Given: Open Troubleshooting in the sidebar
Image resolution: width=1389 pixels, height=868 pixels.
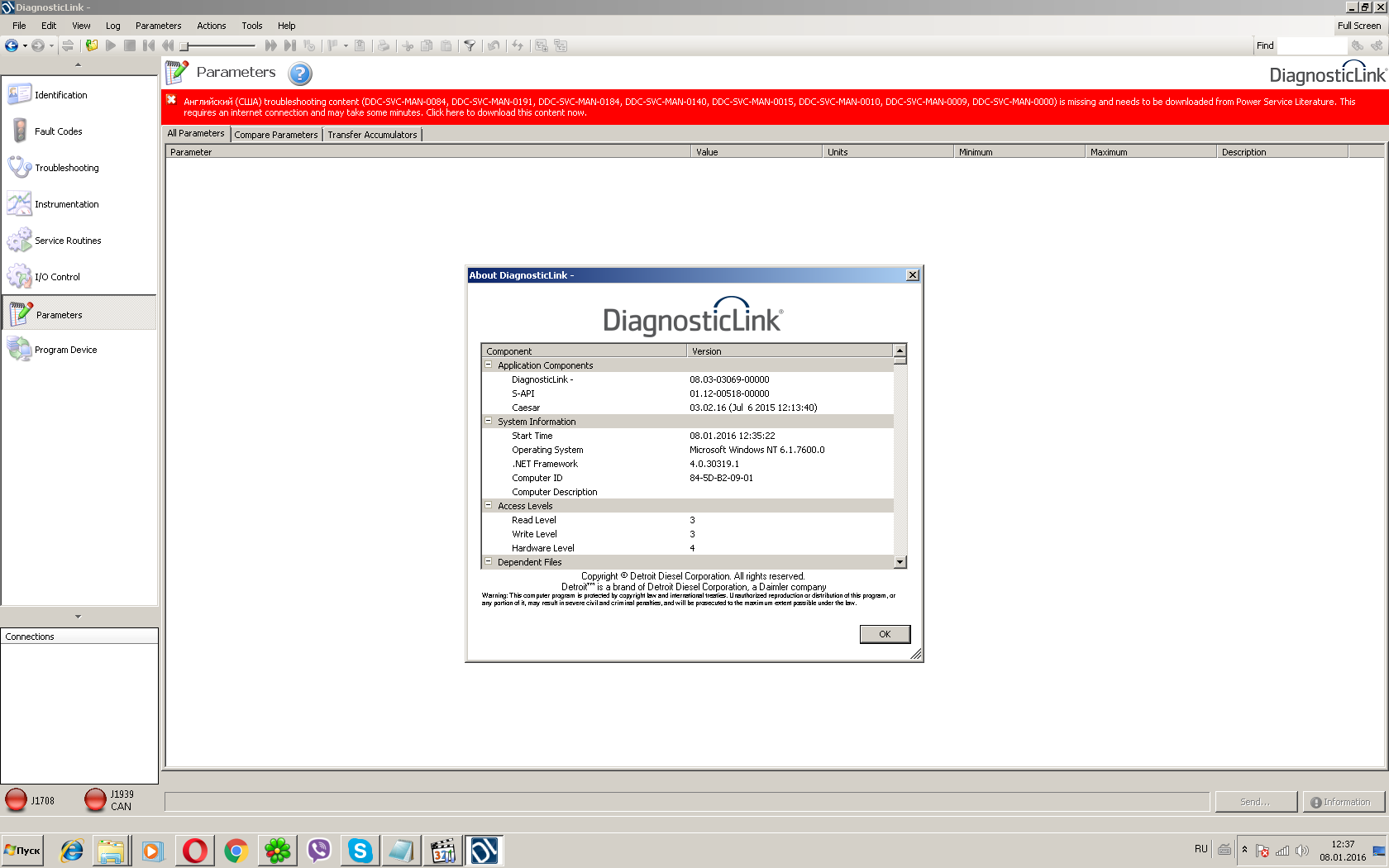Looking at the screenshot, I should tap(79, 168).
